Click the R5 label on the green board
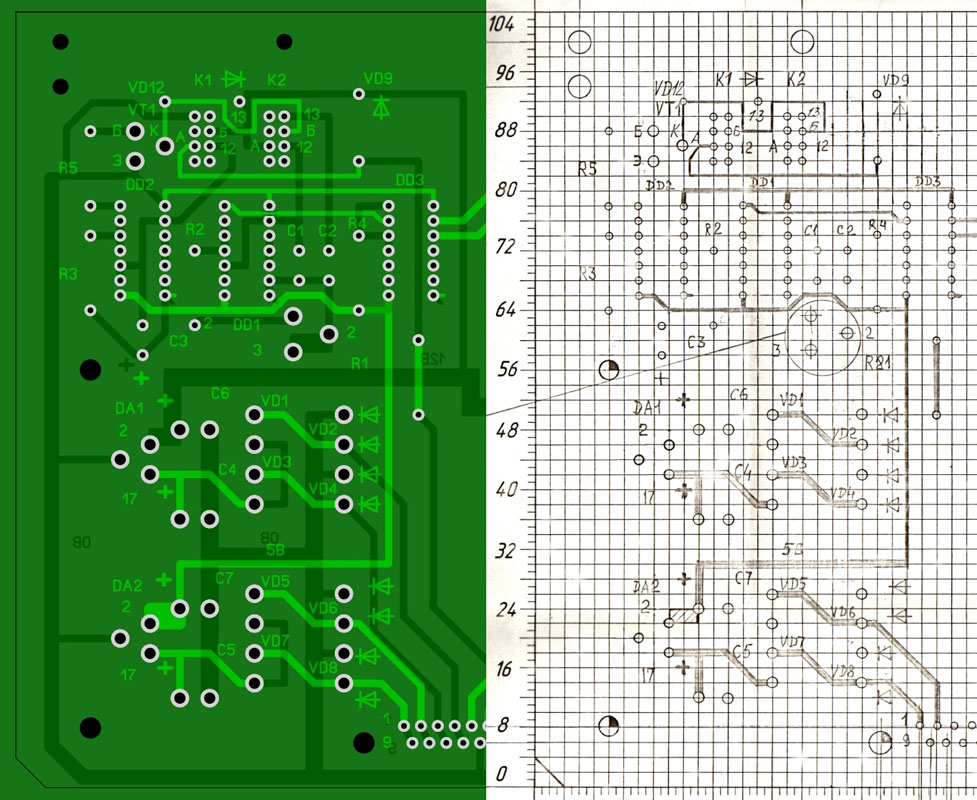This screenshot has width=977, height=800. 67,168
